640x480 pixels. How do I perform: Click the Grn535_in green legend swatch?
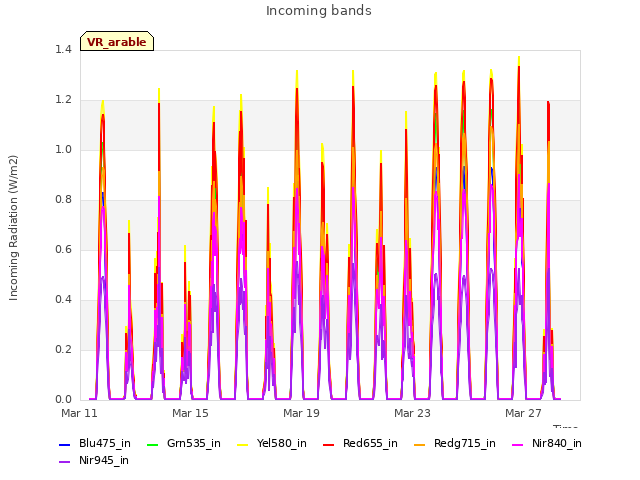pyautogui.click(x=152, y=444)
